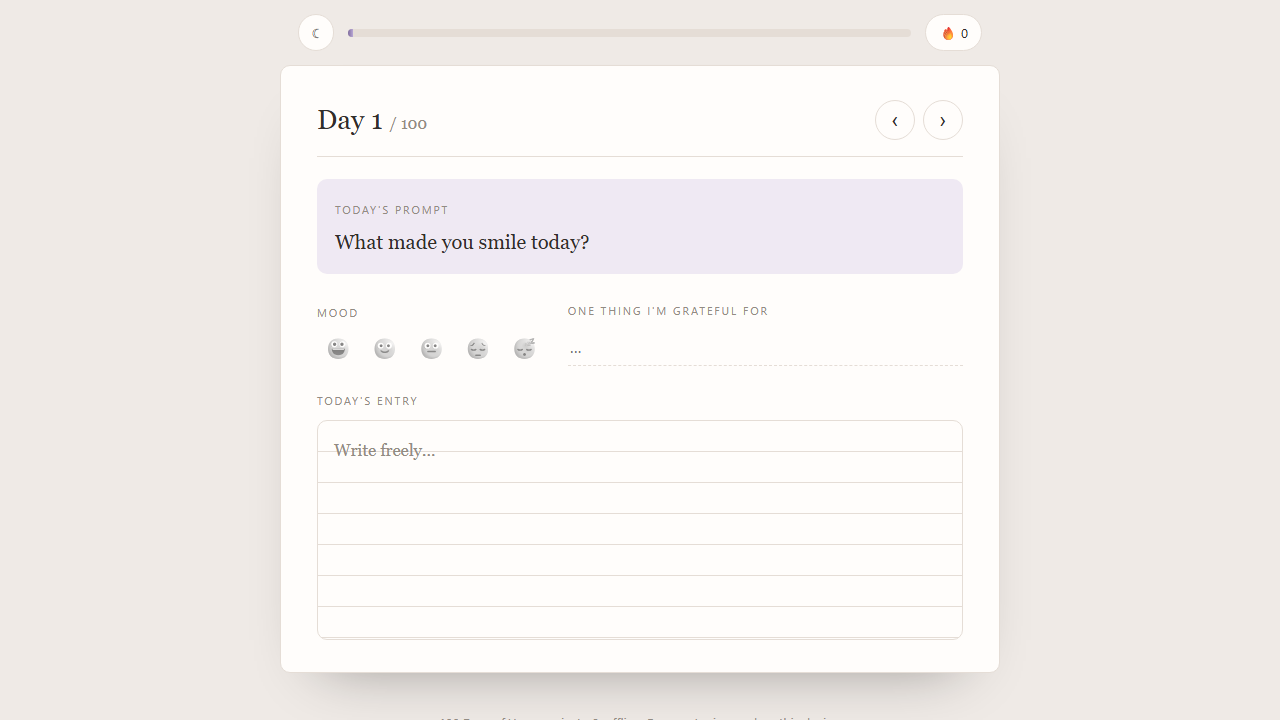Toggle dark mode with the moon icon
Image resolution: width=1280 pixels, height=720 pixels.
pyautogui.click(x=316, y=33)
